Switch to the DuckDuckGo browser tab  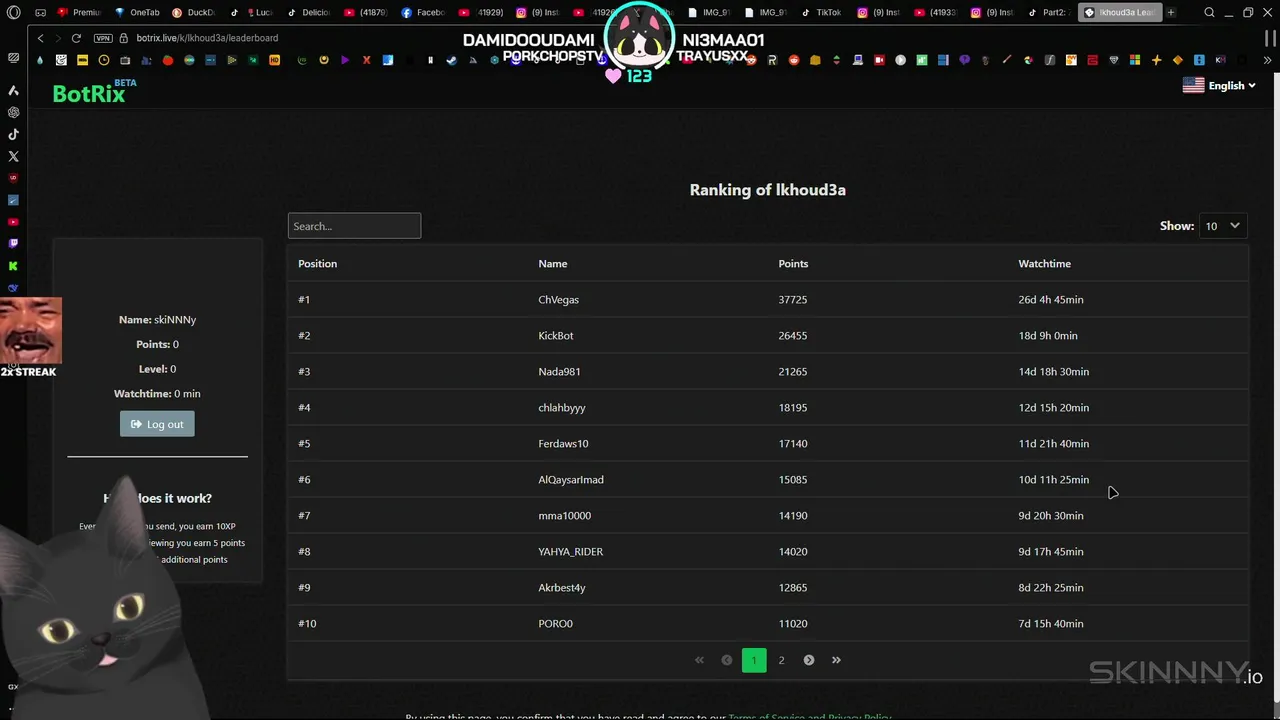[x=194, y=13]
